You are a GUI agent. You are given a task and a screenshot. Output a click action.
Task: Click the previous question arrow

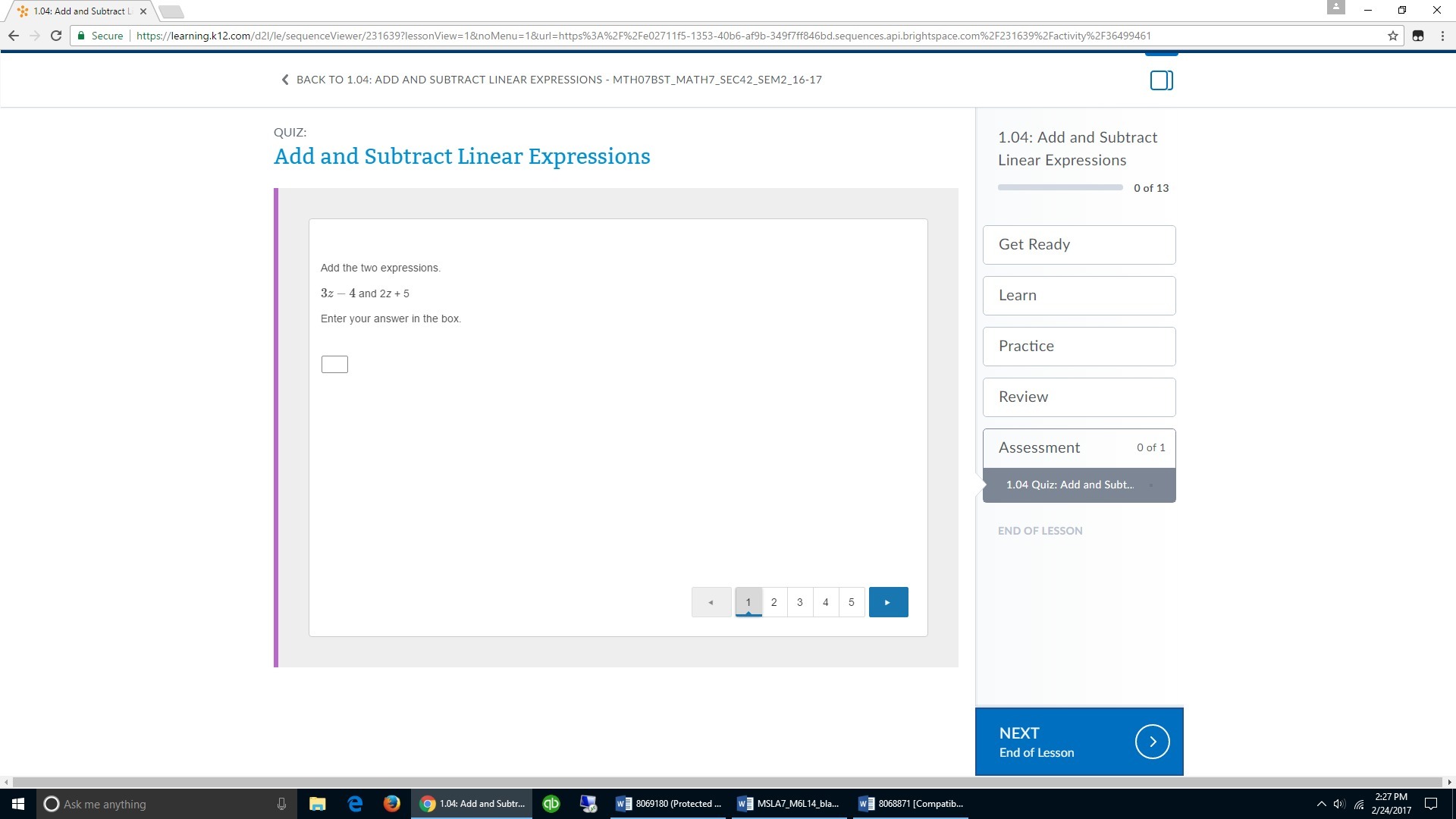coord(711,602)
